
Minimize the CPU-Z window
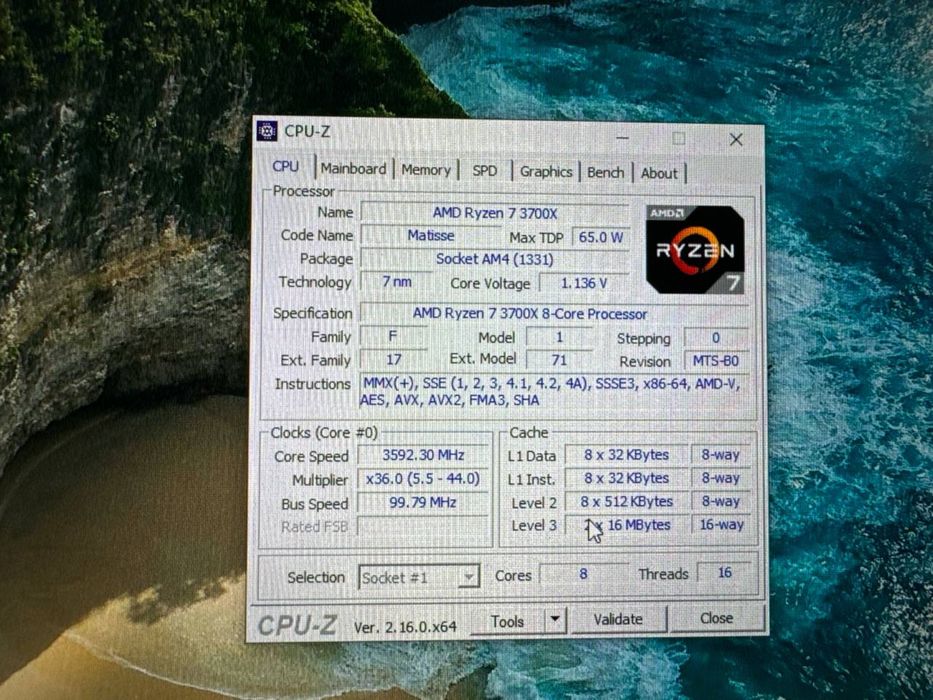[x=622, y=138]
